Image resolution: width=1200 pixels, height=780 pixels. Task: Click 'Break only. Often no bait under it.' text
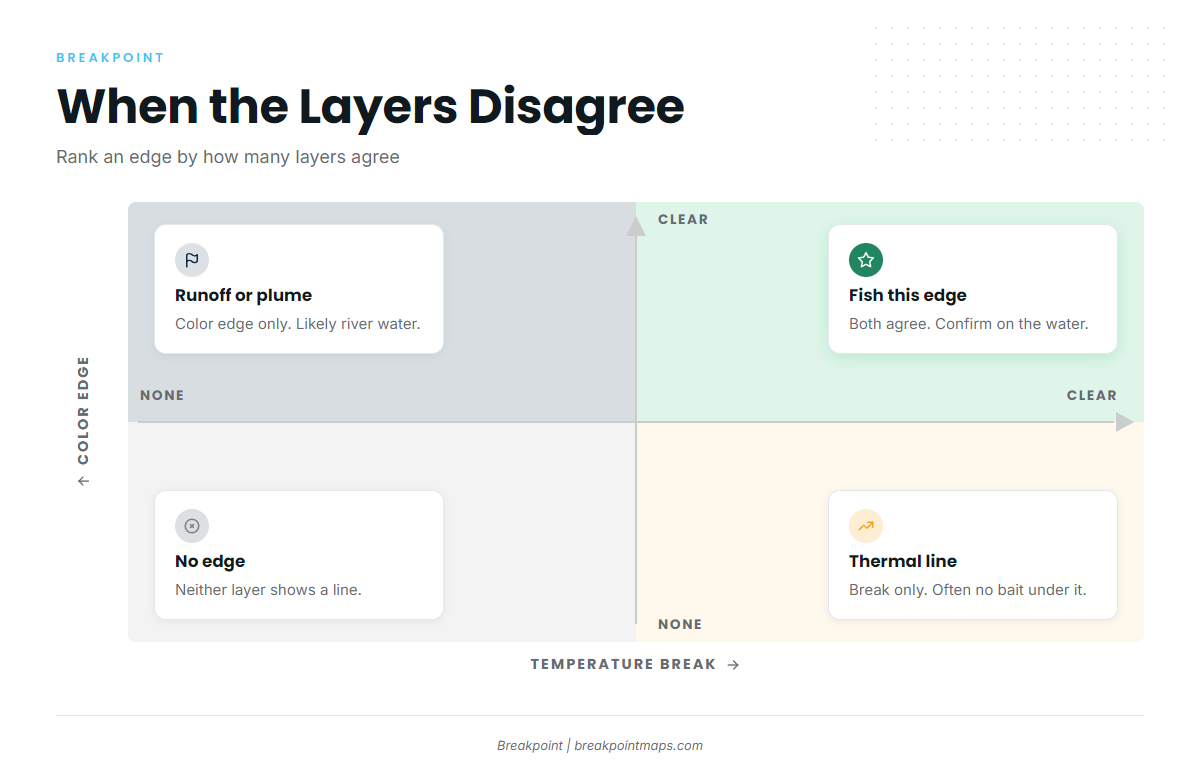click(968, 590)
